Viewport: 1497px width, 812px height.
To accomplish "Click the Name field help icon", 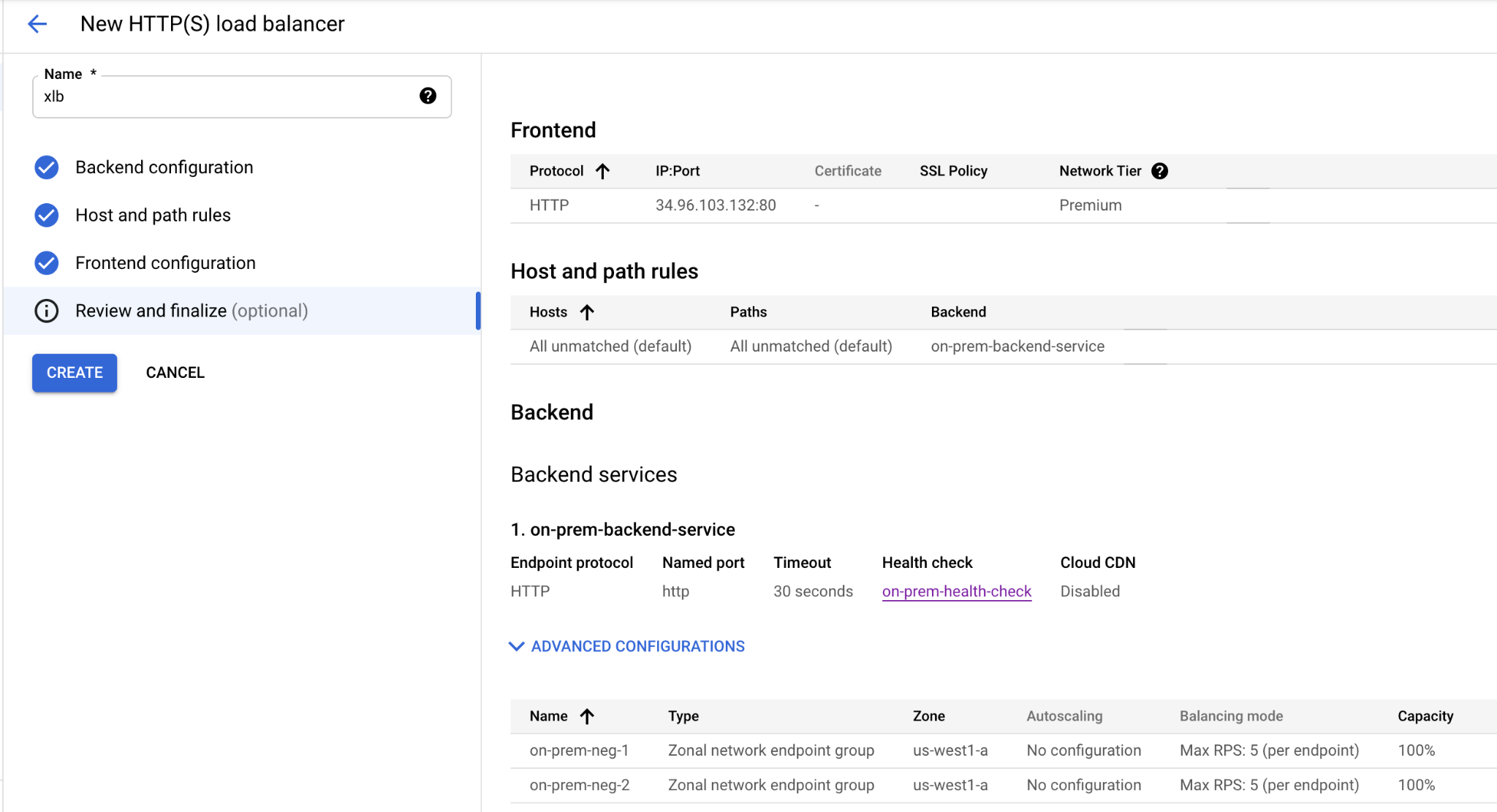I will point(428,96).
